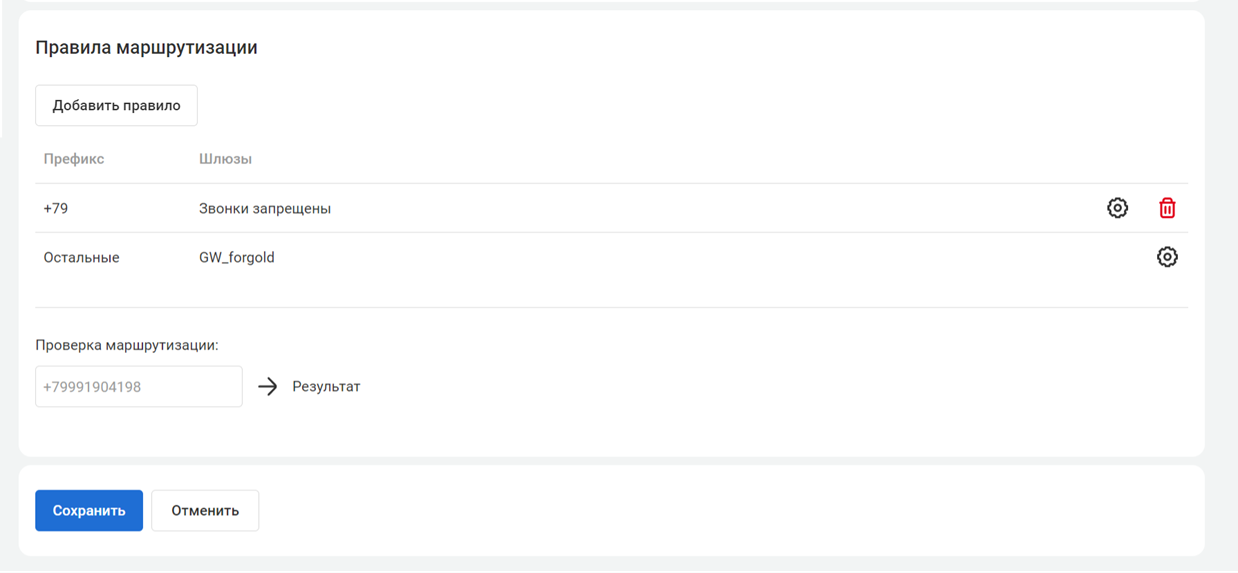The width and height of the screenshot is (1238, 573).
Task: Click the red trash bin icon
Action: click(1167, 208)
